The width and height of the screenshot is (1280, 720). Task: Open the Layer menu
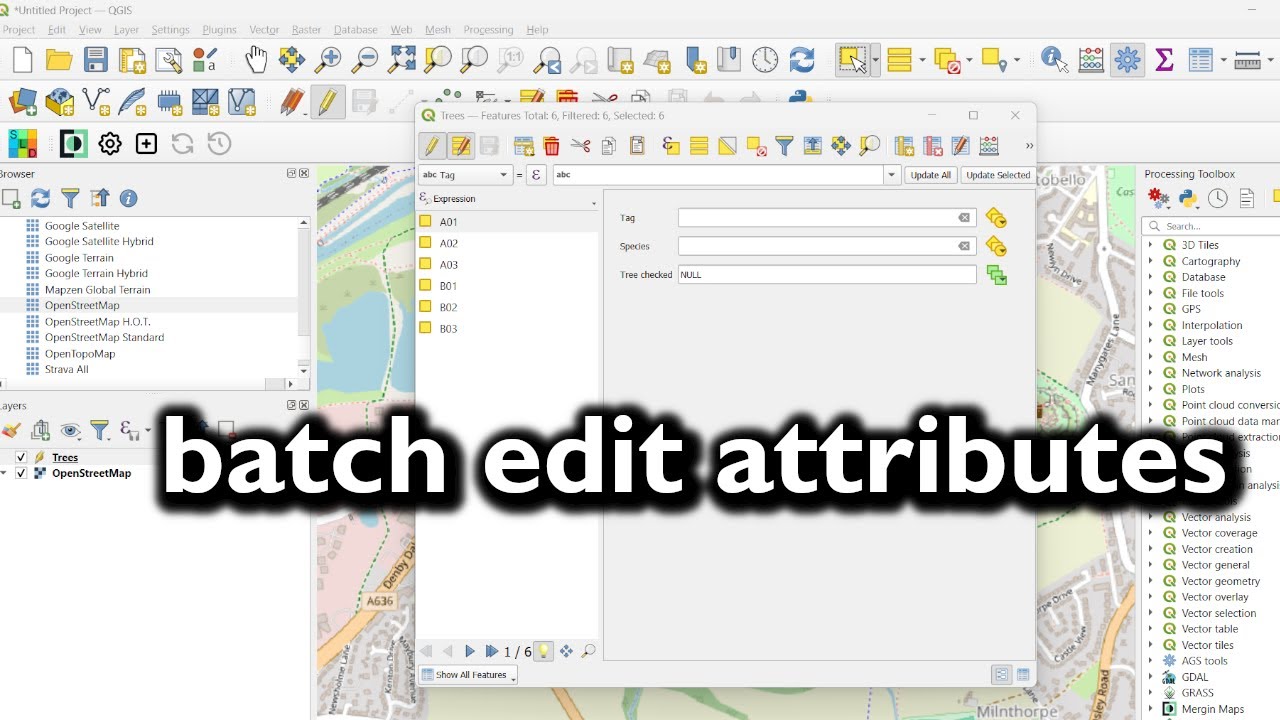click(x=127, y=30)
